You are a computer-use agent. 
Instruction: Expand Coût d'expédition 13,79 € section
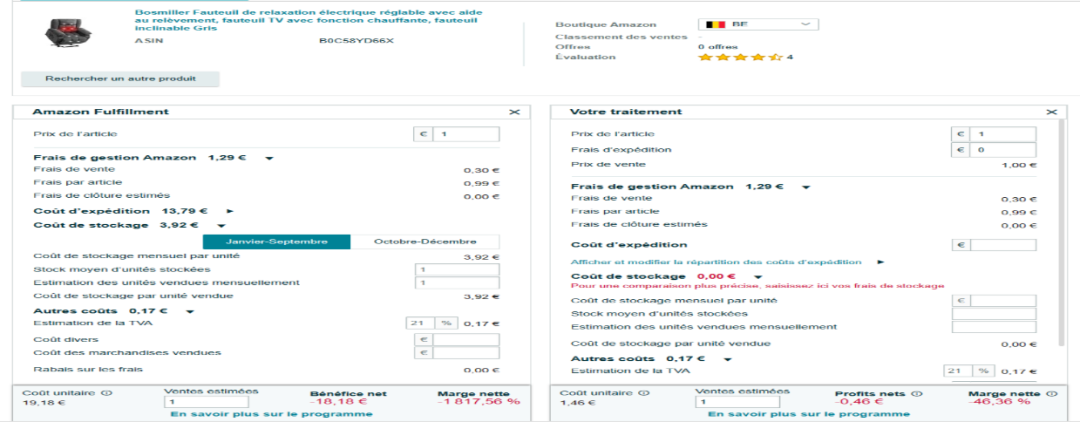(230, 211)
